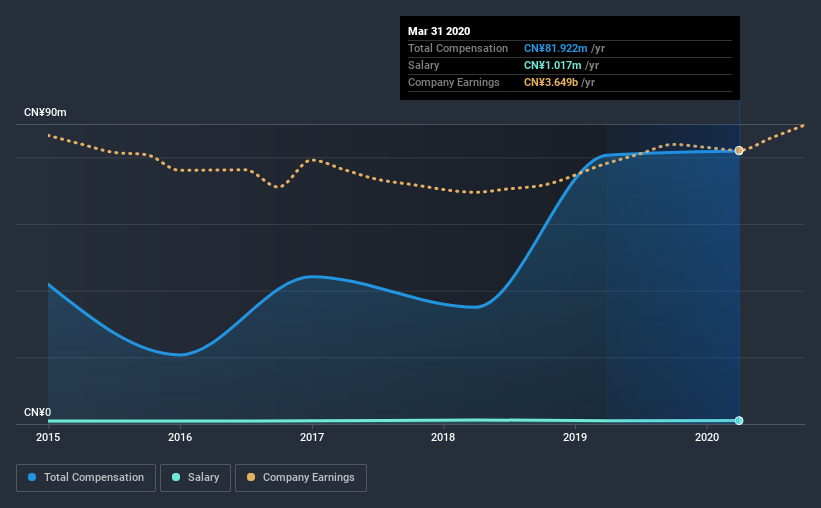
Task: Click the CN¥0 y-axis label
Action: click(x=38, y=413)
